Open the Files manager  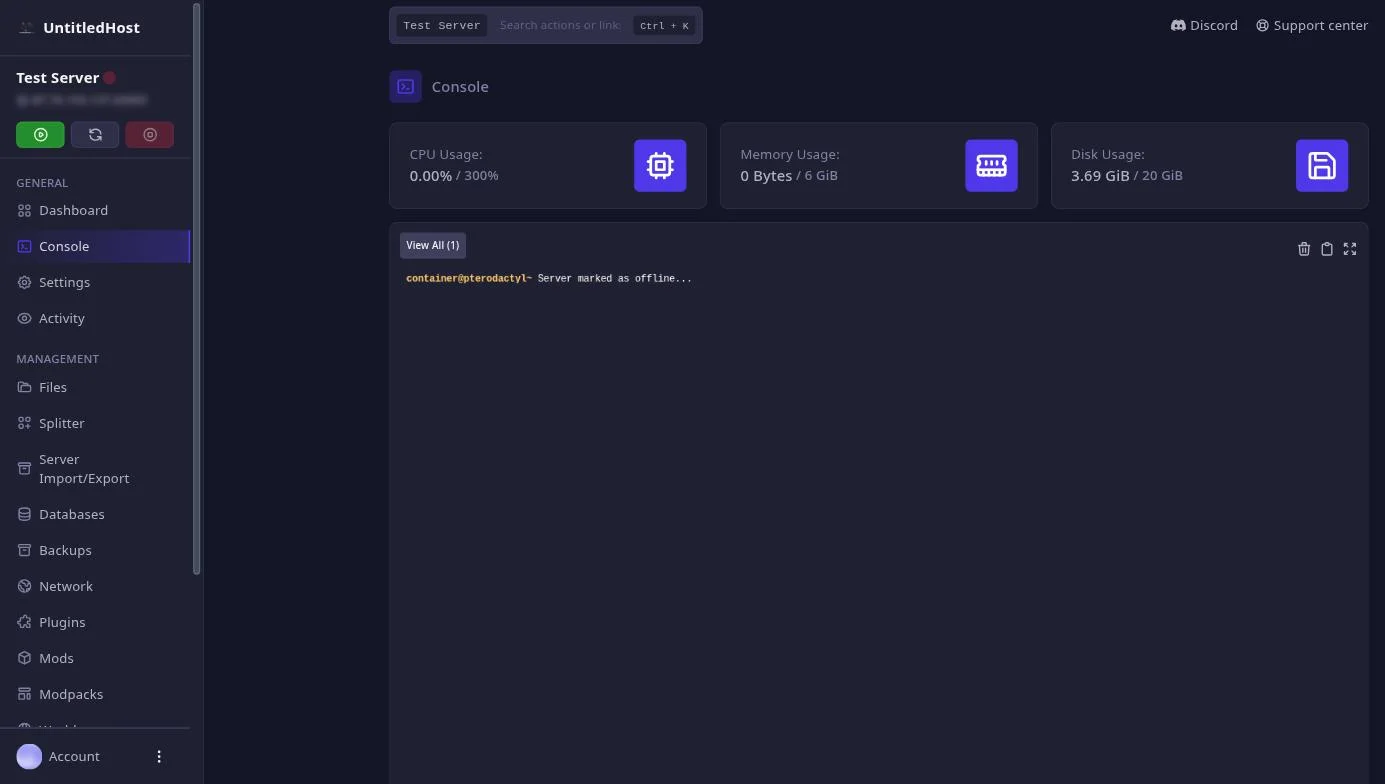coord(95,387)
